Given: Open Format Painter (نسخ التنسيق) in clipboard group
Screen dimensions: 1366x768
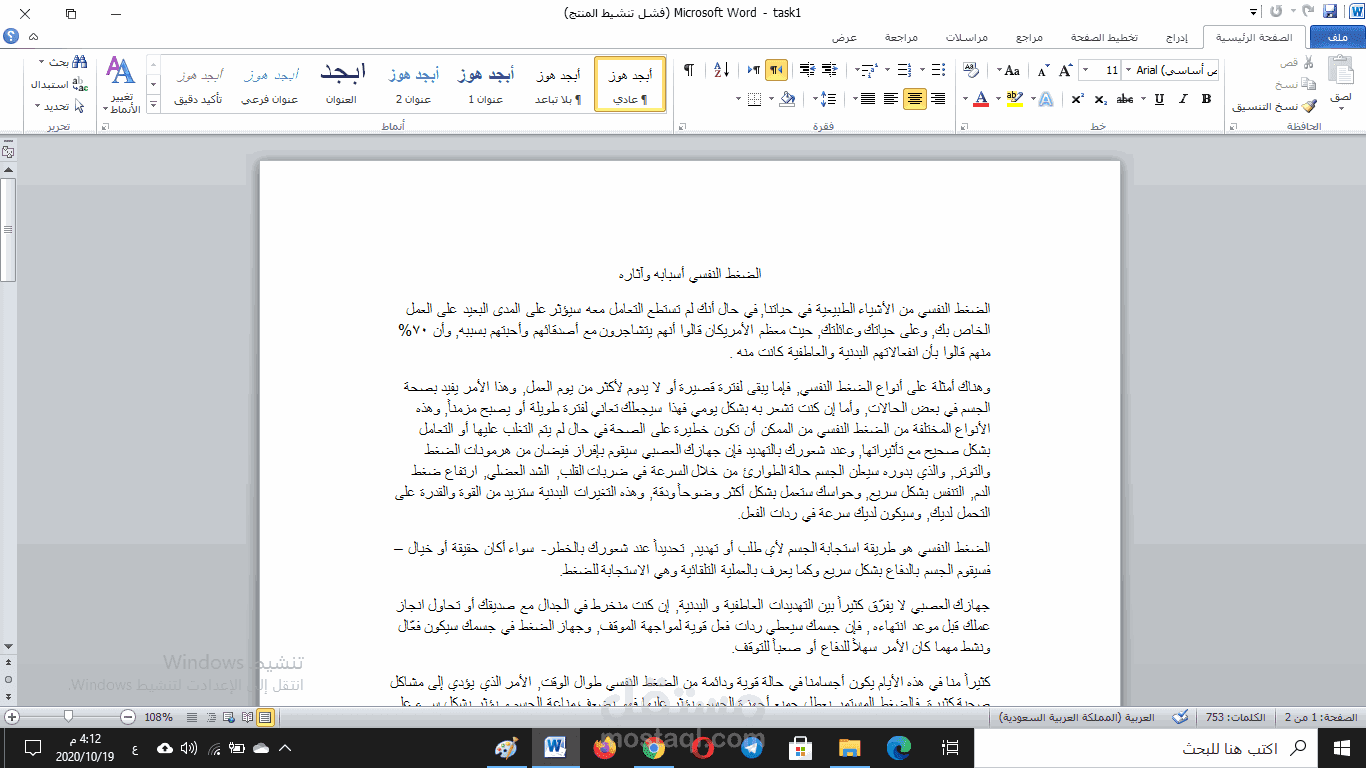Looking at the screenshot, I should click(x=1308, y=105).
